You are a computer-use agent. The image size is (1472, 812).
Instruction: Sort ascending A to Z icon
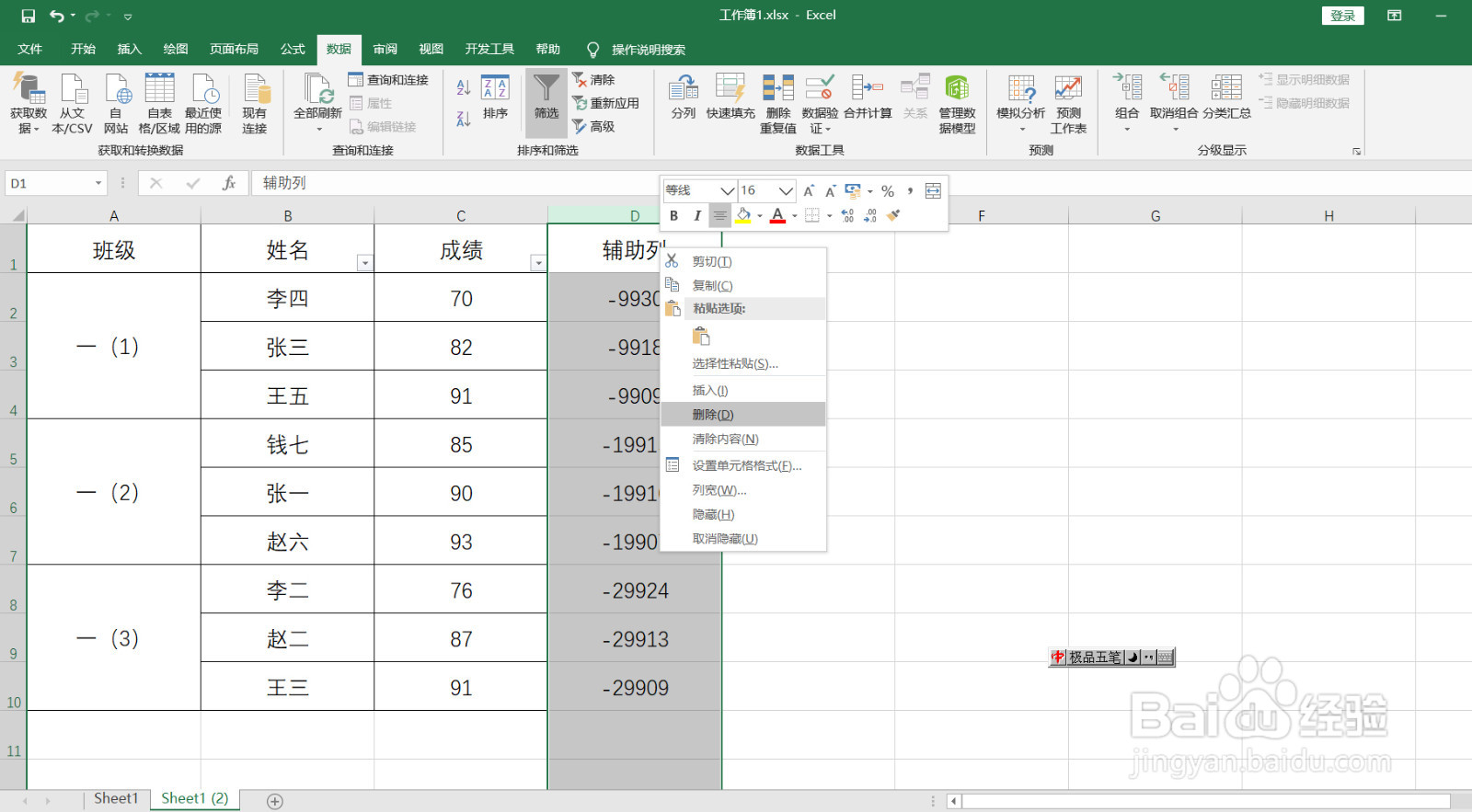(464, 87)
